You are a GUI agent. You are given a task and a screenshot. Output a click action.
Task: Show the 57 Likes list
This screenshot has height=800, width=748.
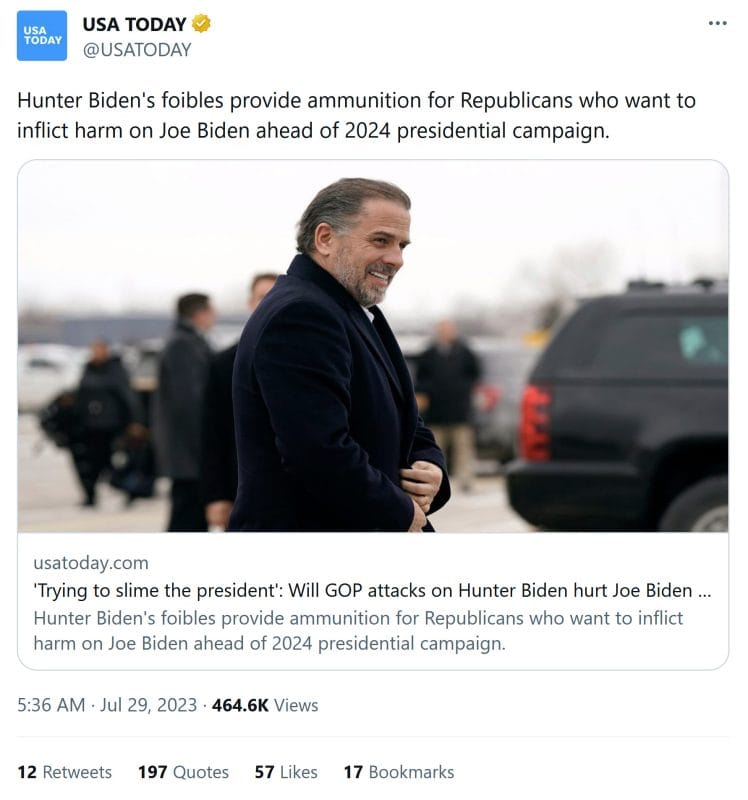tap(286, 772)
